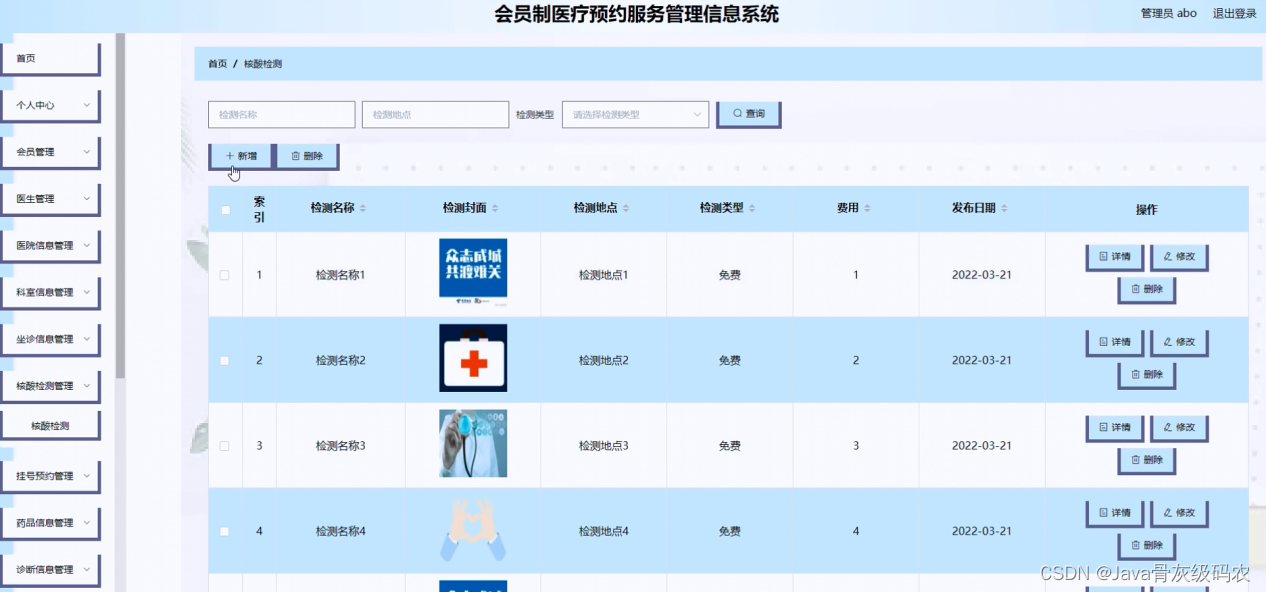The width and height of the screenshot is (1266, 592).
Task: Expand 药品信息管理 sidebar menu
Action: coord(50,523)
